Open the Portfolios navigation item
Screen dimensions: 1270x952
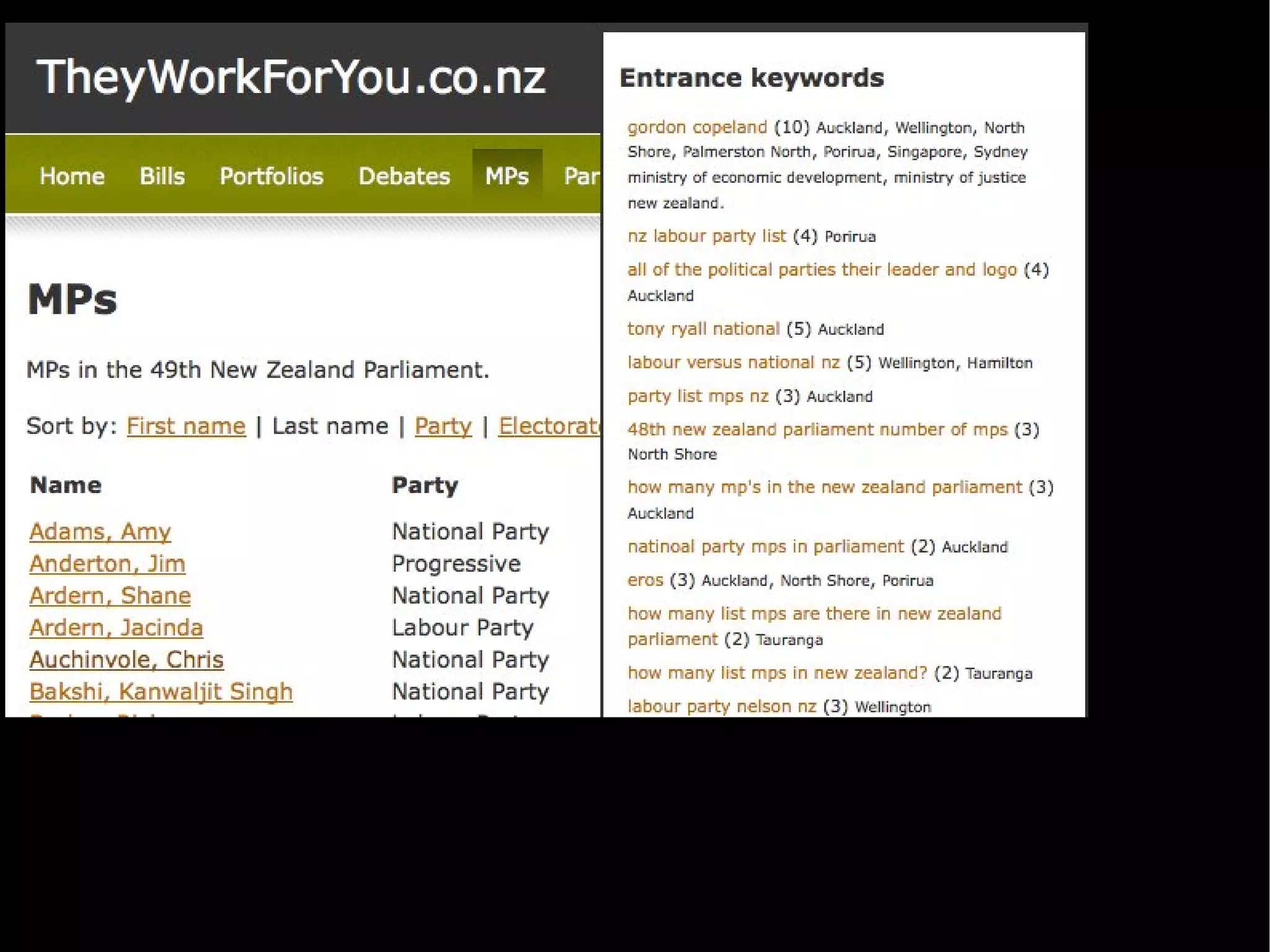271,177
